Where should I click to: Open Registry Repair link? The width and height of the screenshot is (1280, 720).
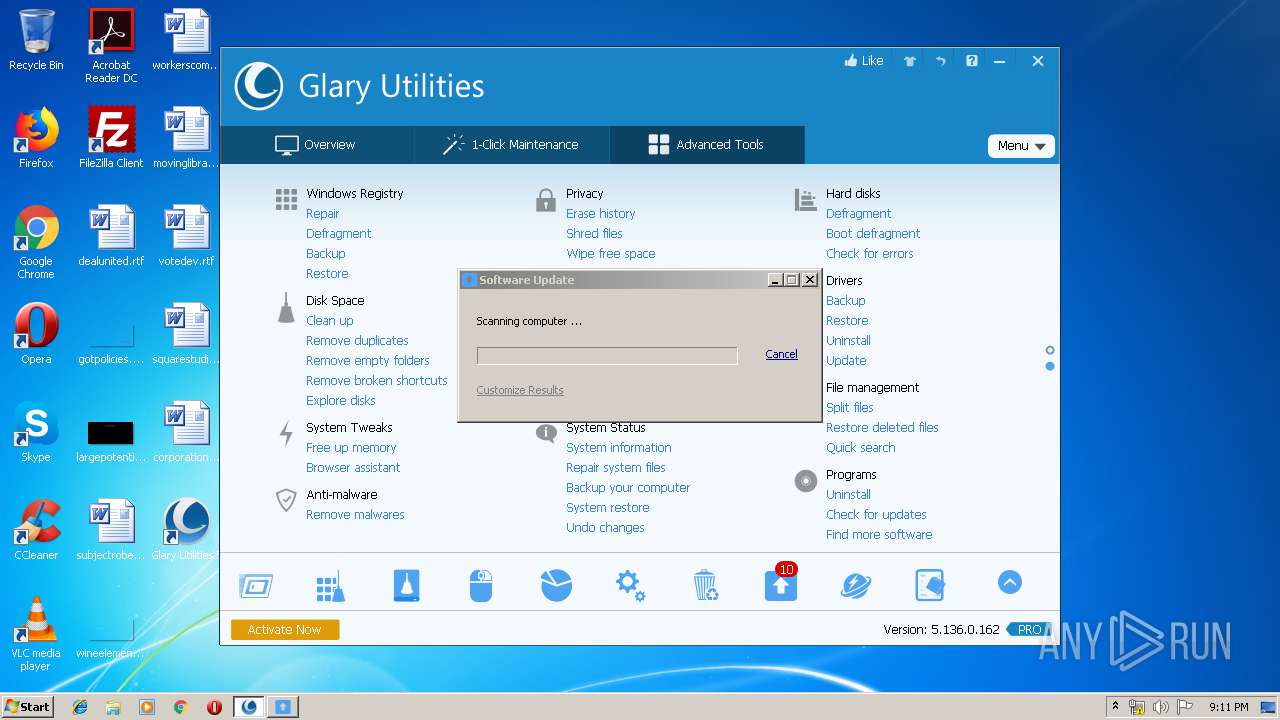pyautogui.click(x=322, y=214)
